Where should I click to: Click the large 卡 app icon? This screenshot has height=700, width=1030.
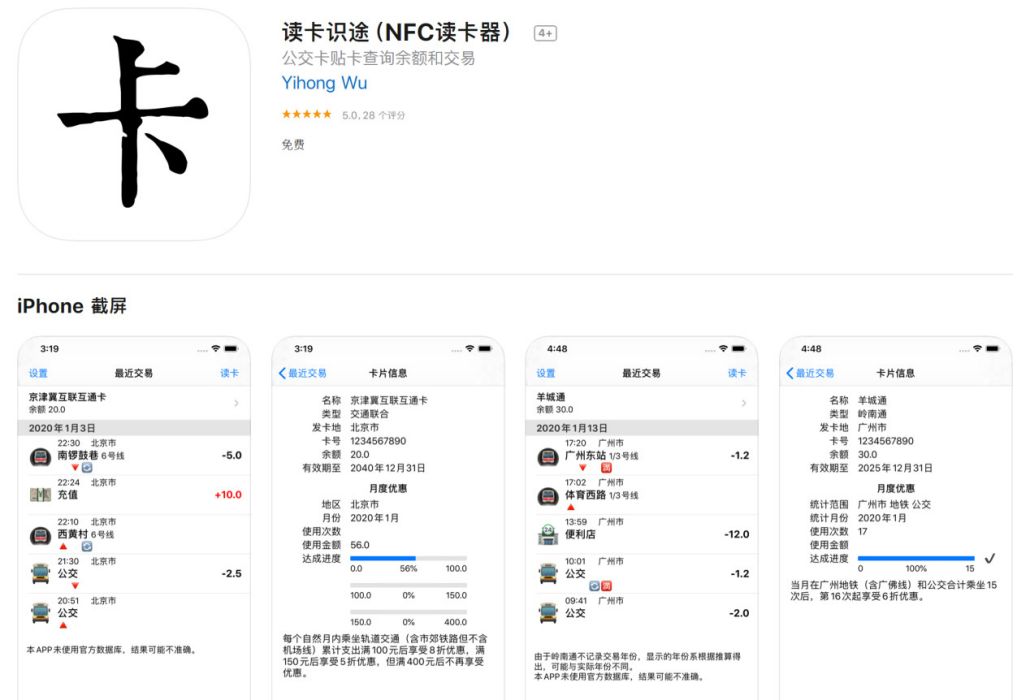pyautogui.click(x=134, y=123)
